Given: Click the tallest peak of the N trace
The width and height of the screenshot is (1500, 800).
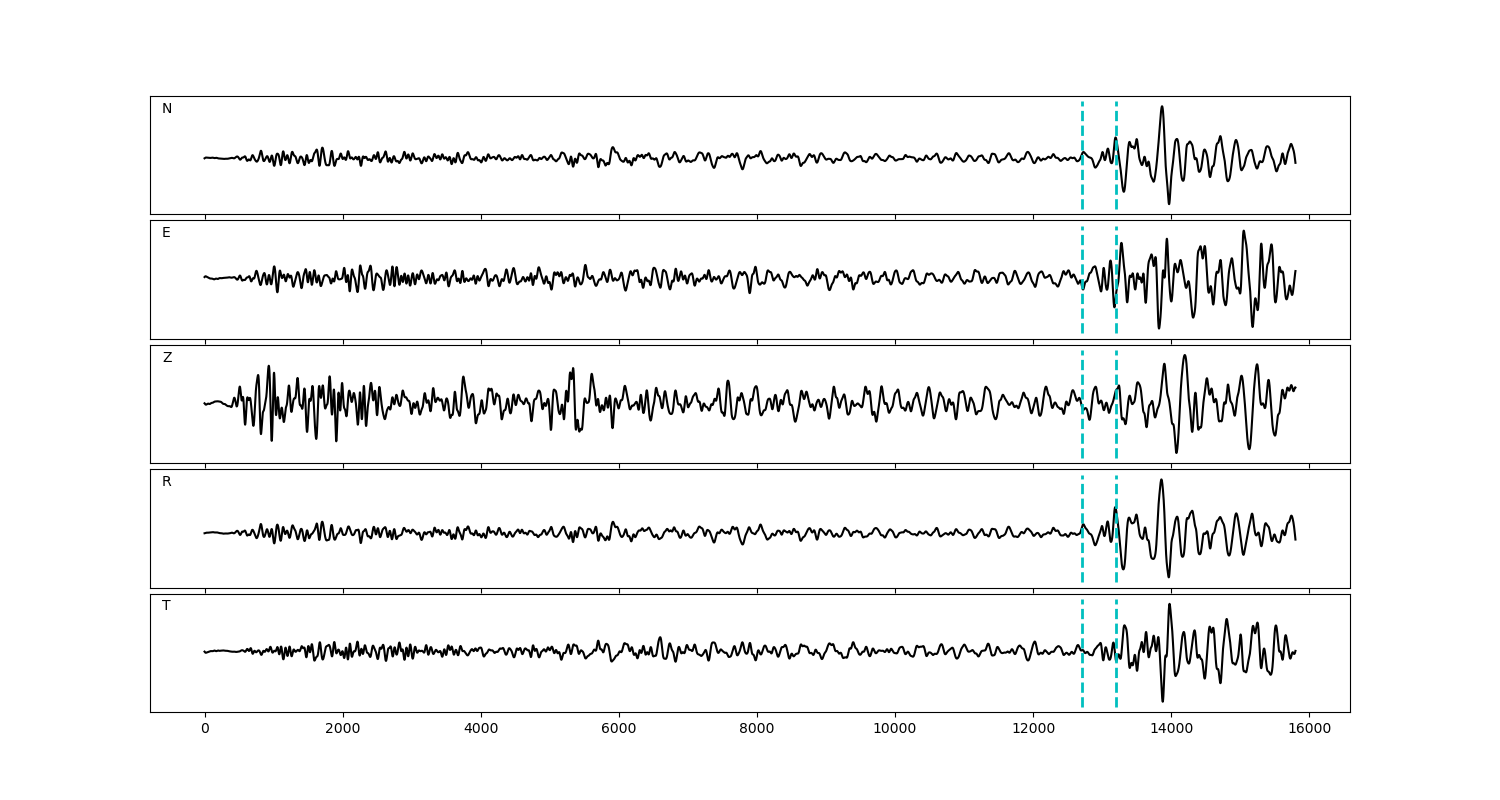Looking at the screenshot, I should (1161, 107).
